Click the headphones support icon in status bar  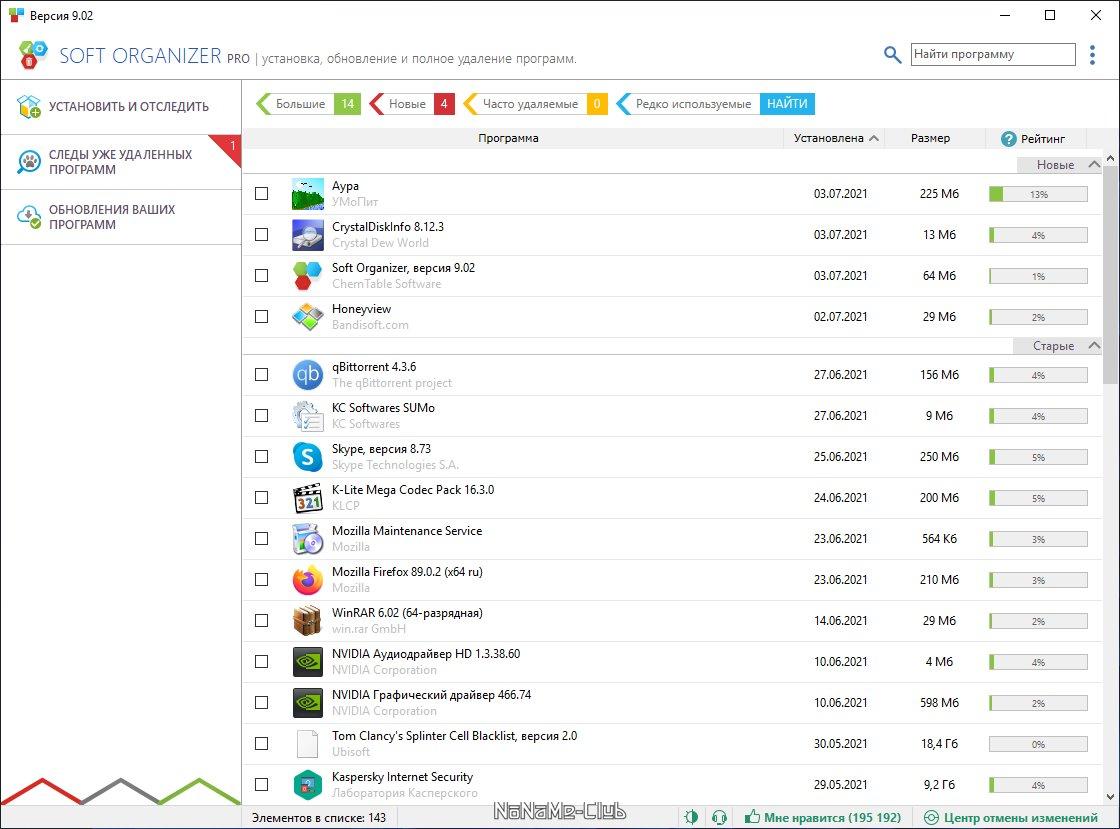718,817
